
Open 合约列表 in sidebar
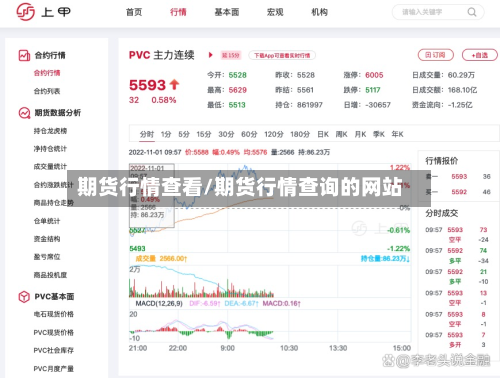coord(47,91)
